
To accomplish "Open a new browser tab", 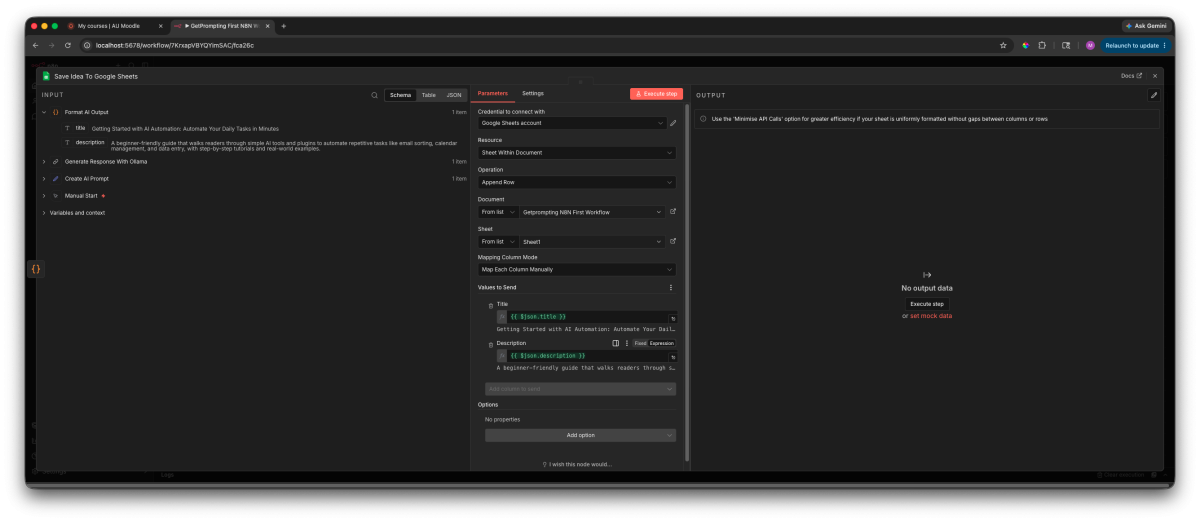I will pyautogui.click(x=283, y=25).
